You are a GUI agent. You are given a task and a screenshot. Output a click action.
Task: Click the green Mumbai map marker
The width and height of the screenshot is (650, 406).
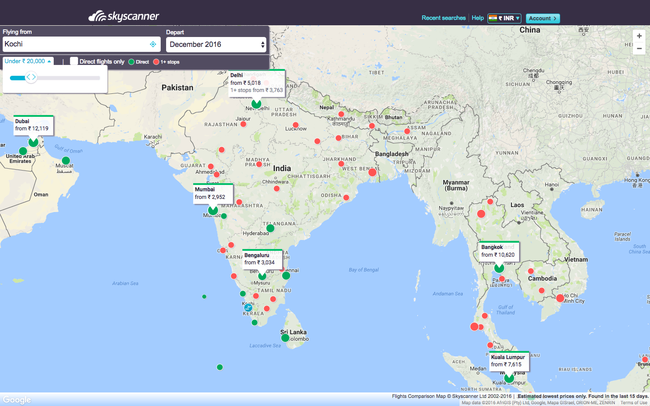click(x=213, y=210)
